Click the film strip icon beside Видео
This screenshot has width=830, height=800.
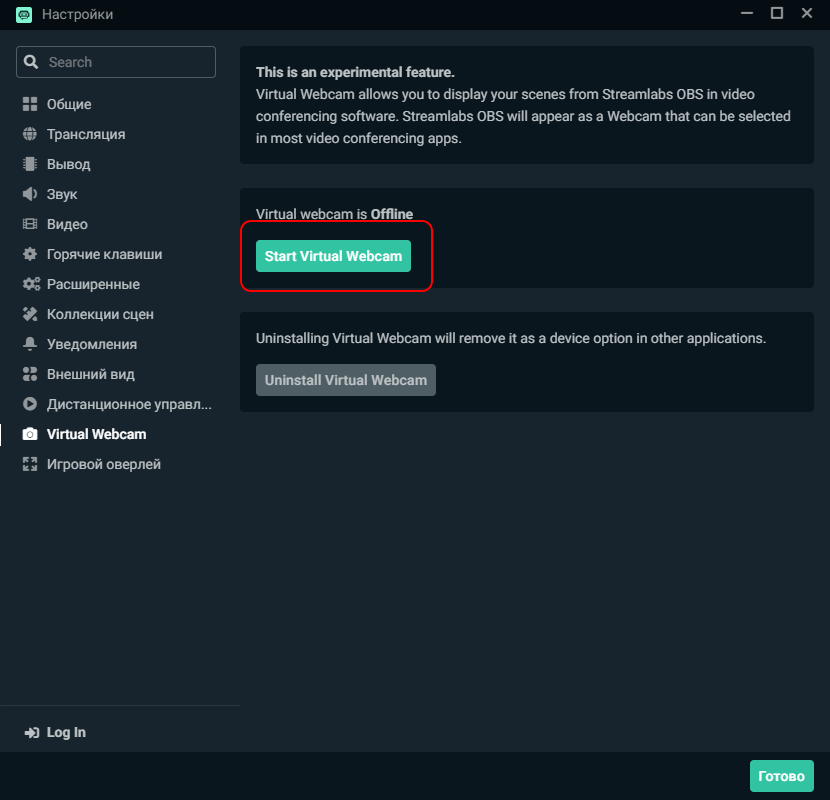(x=30, y=224)
